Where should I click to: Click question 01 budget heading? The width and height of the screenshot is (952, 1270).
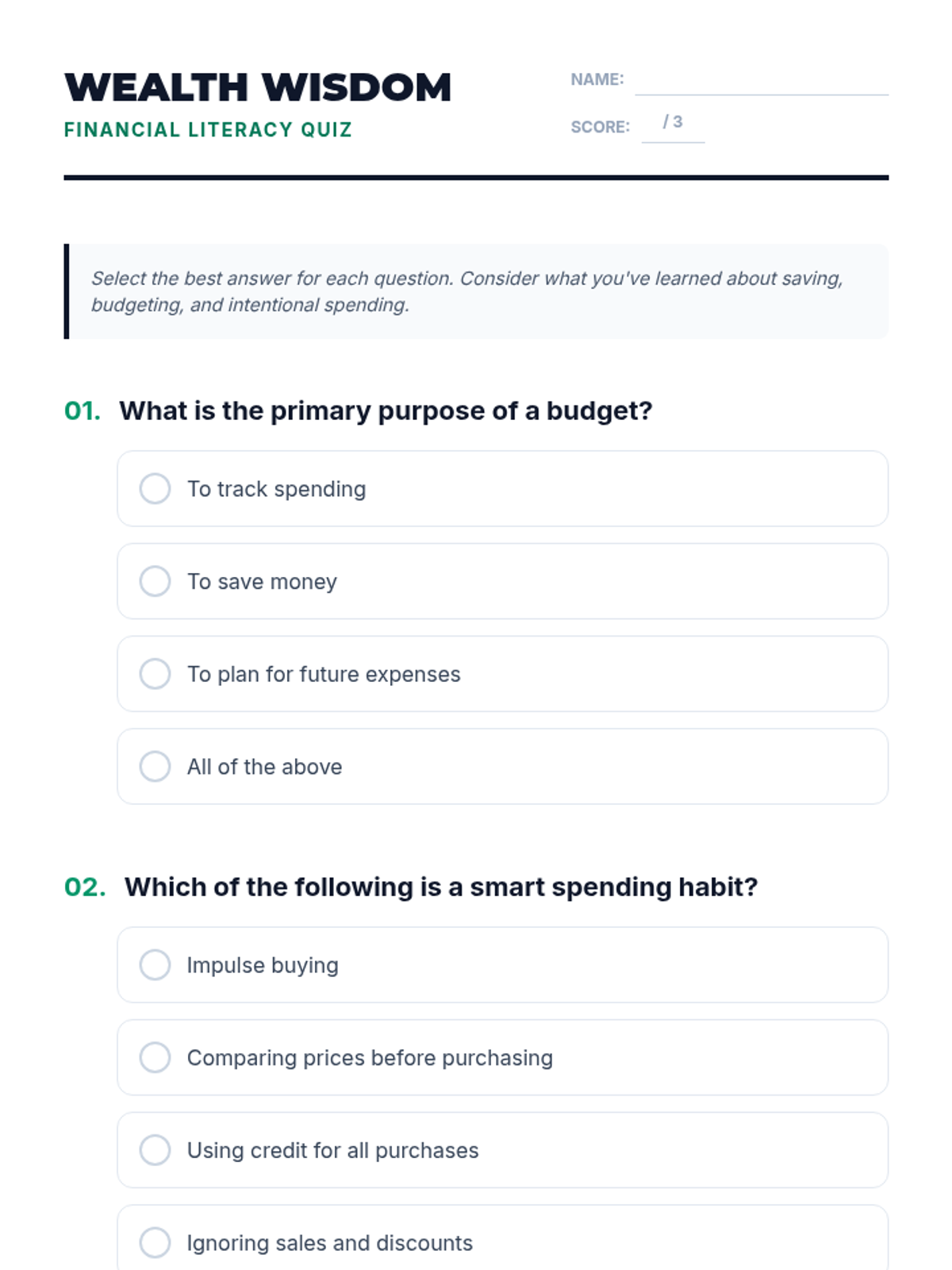pyautogui.click(x=386, y=411)
